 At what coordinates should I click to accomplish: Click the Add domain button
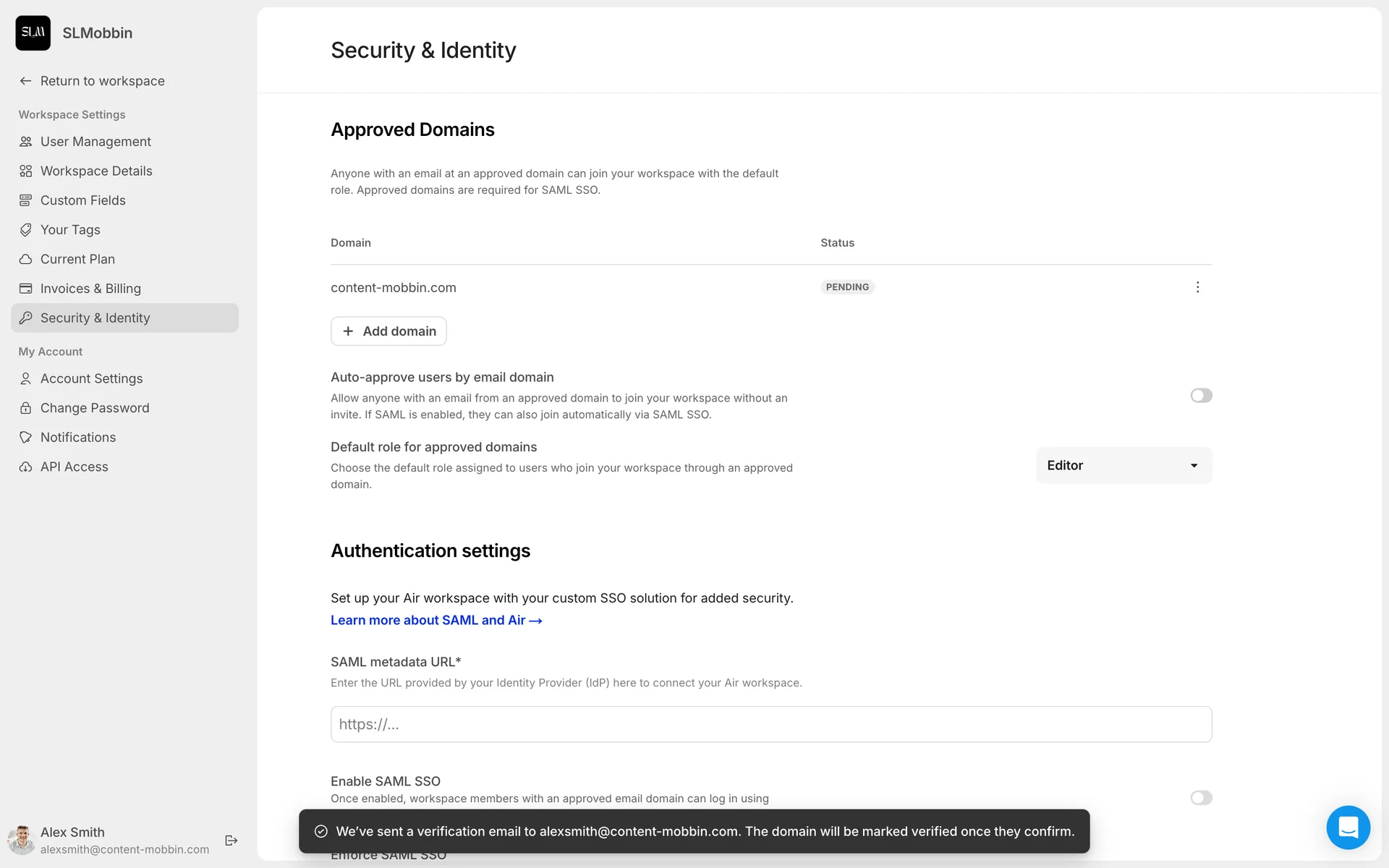(x=388, y=331)
